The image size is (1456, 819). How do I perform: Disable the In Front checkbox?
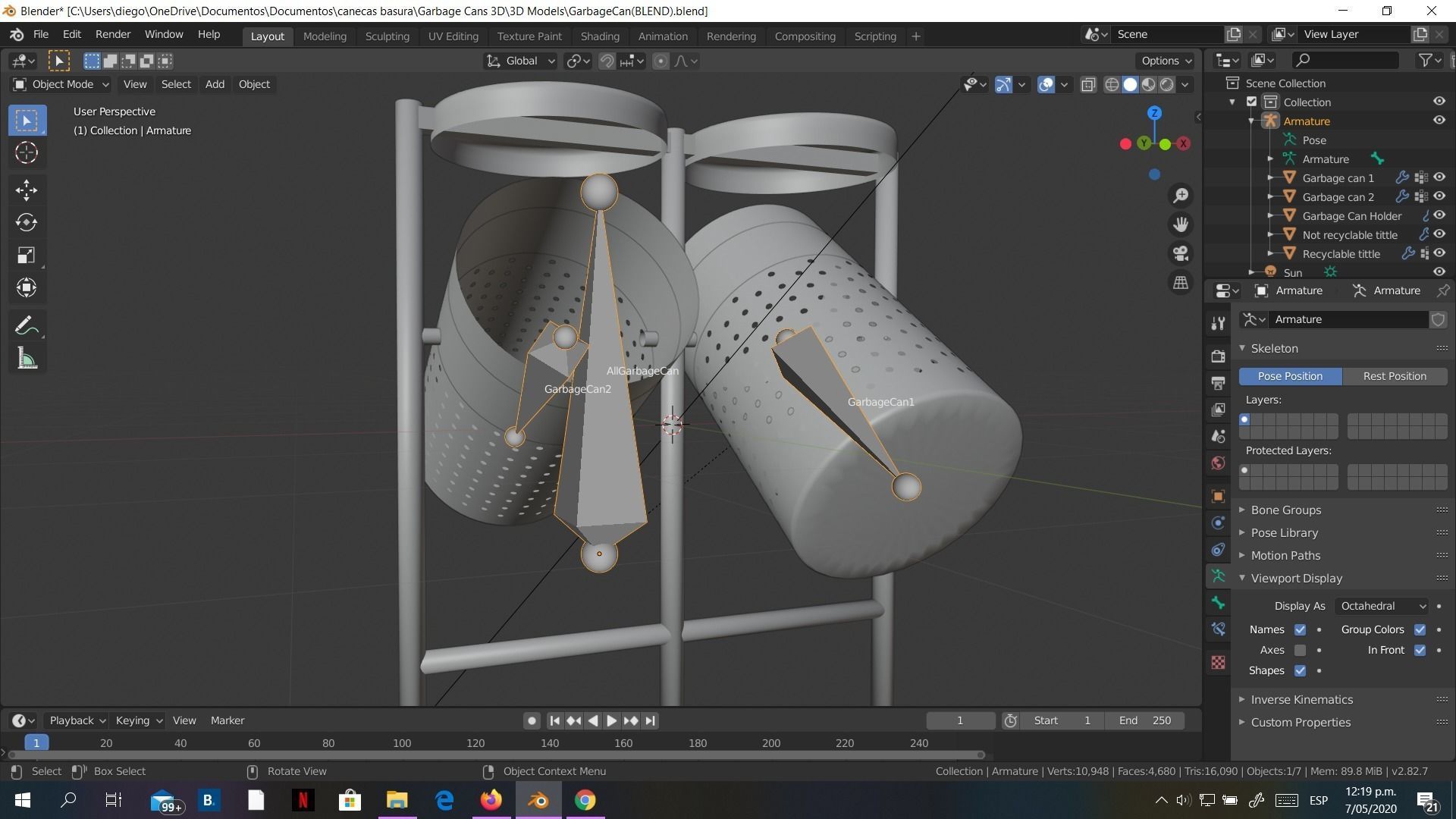point(1420,650)
